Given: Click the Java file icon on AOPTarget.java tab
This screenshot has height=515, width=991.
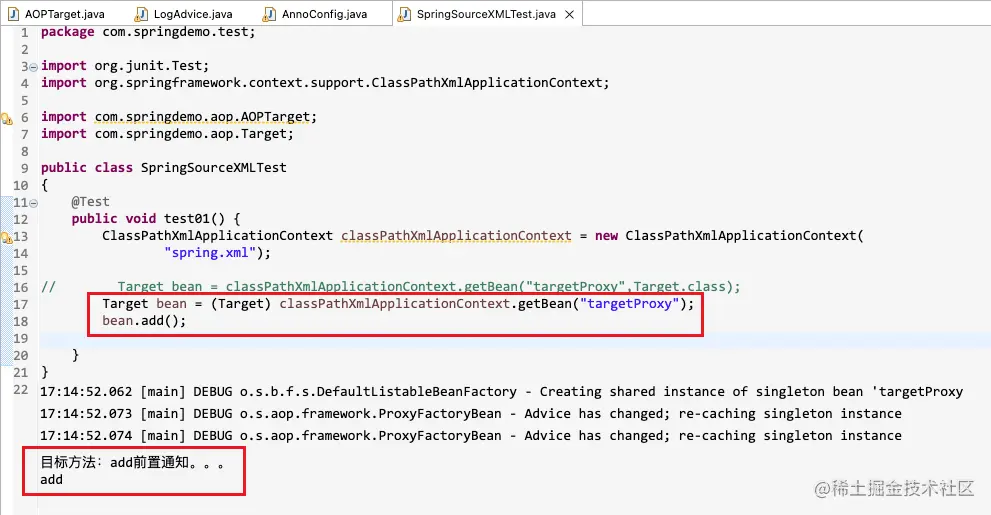Looking at the screenshot, I should (x=13, y=14).
